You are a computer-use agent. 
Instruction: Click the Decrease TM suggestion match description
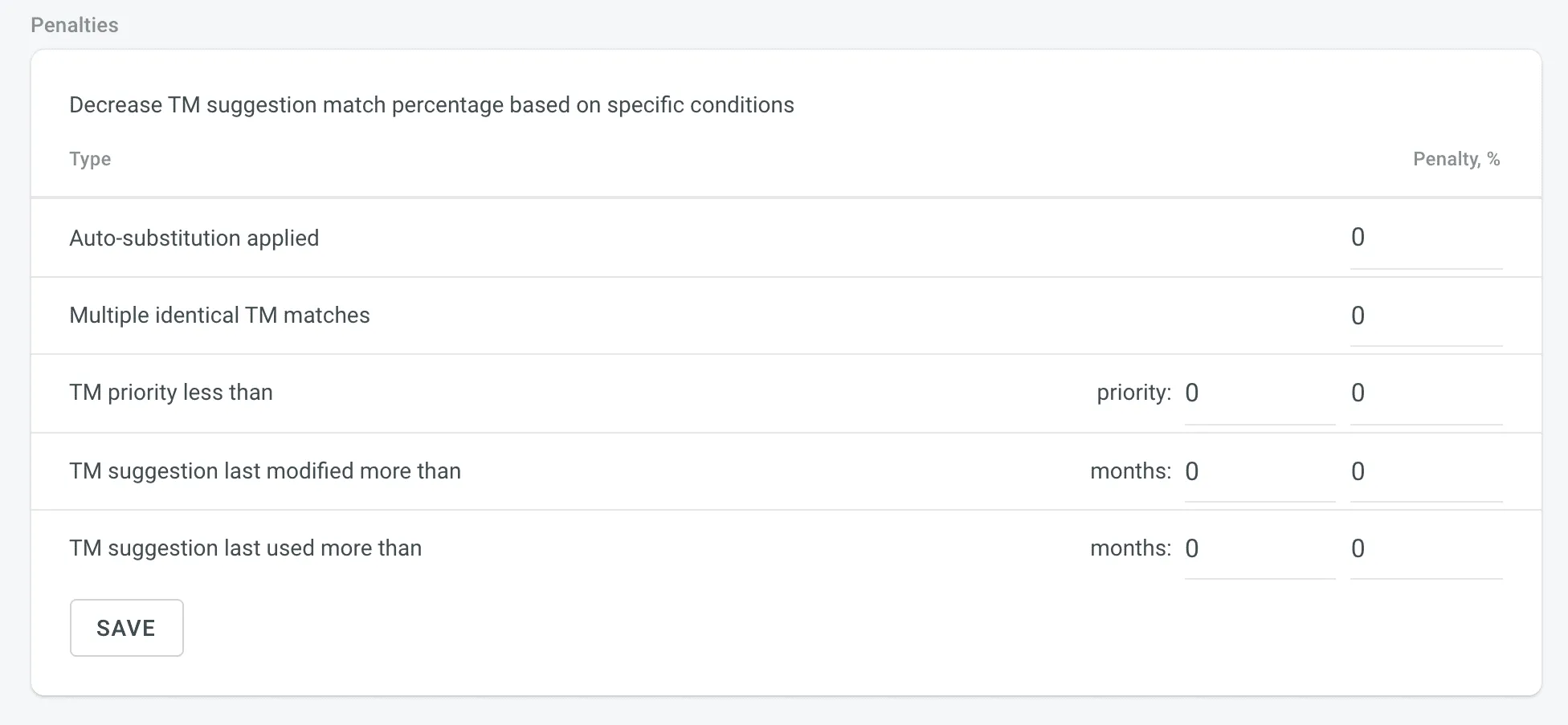tap(431, 105)
